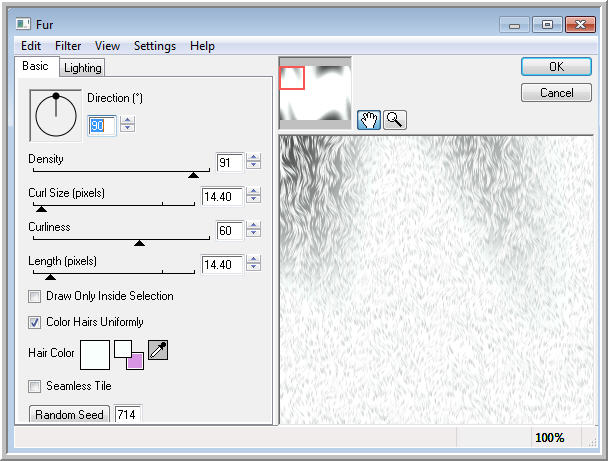Open the View menu
The width and height of the screenshot is (608, 461).
(x=107, y=46)
